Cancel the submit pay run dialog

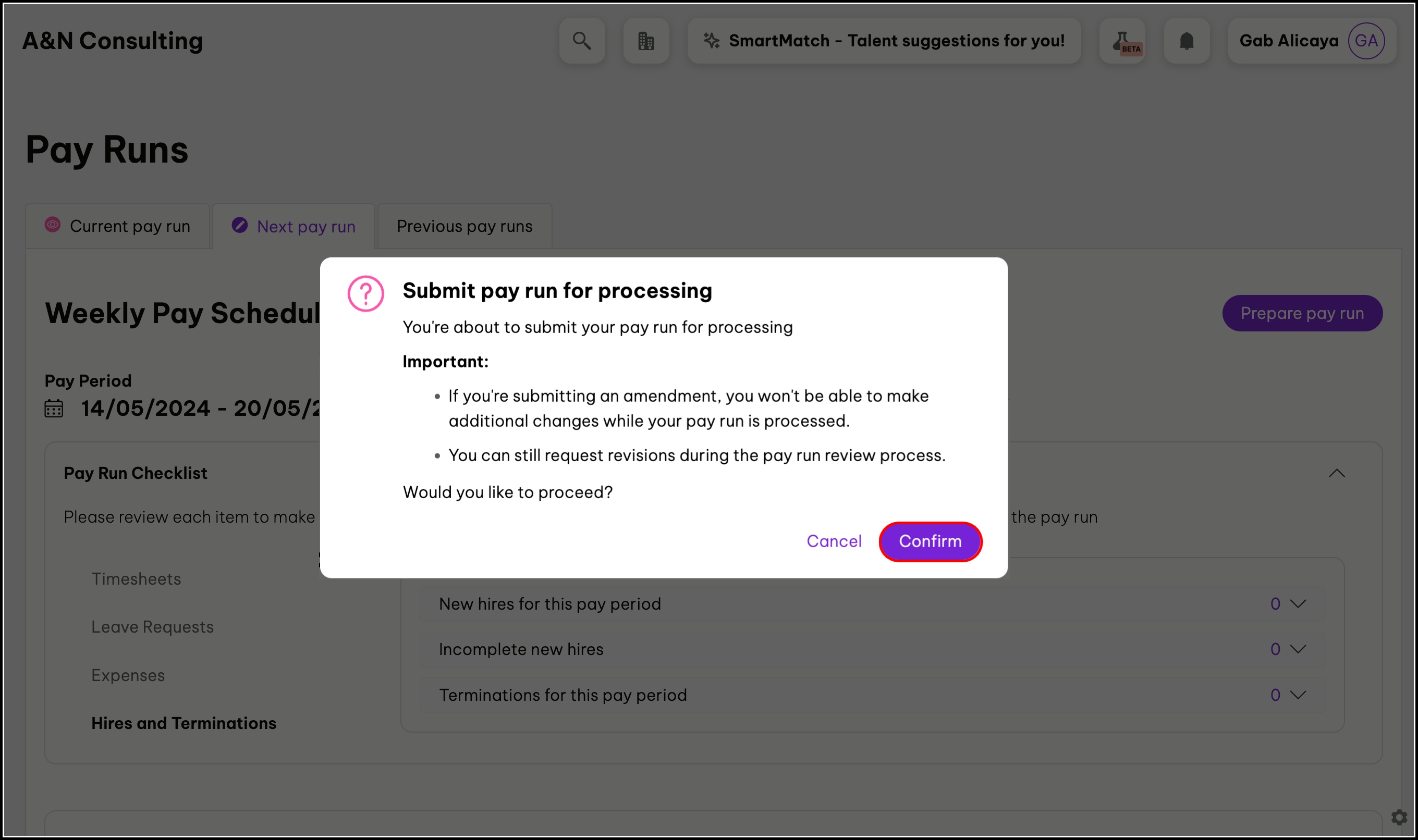pyautogui.click(x=834, y=542)
